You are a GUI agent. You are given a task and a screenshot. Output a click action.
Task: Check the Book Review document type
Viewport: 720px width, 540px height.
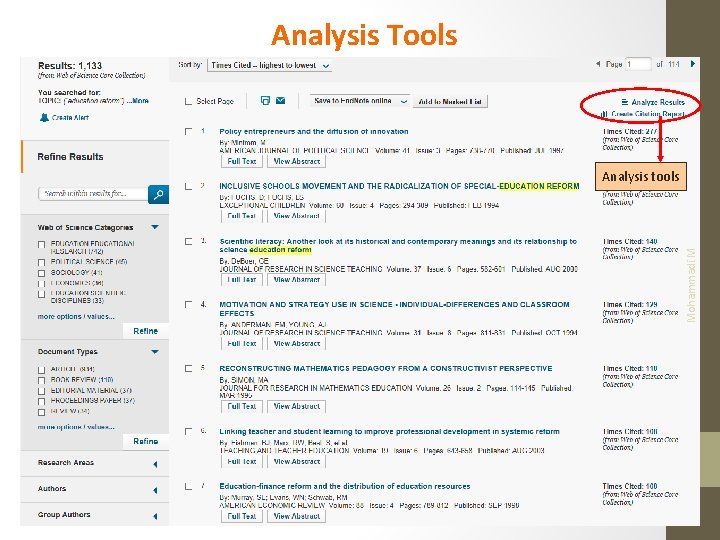click(41, 380)
